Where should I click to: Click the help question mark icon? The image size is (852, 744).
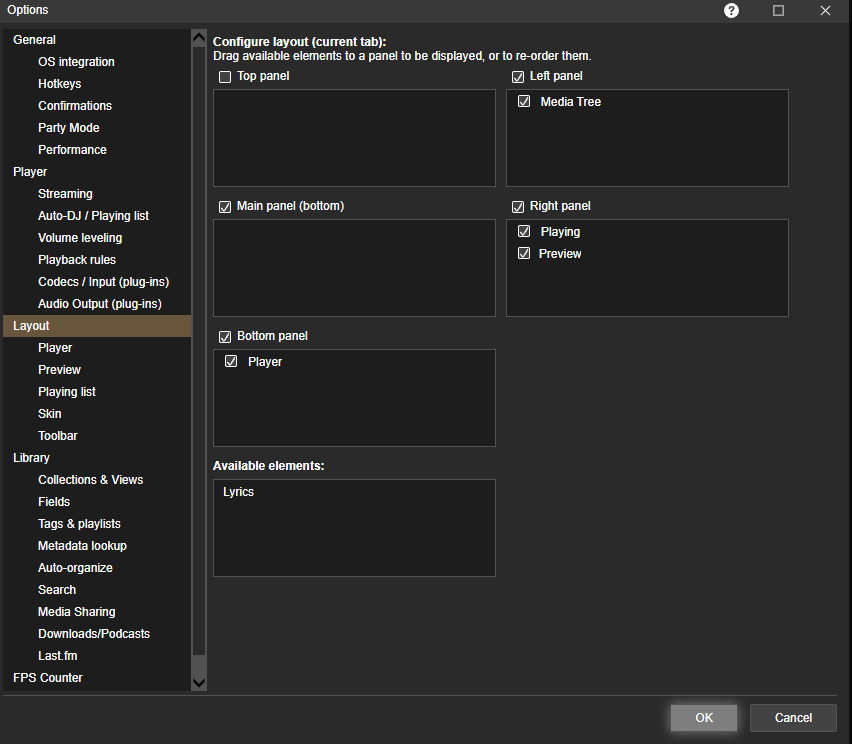tap(731, 10)
